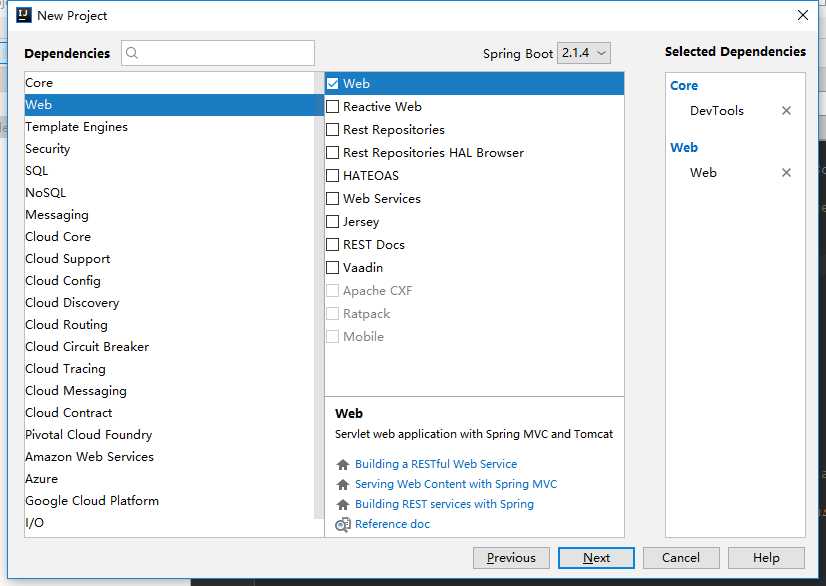Click the Core heading in Selected Dependencies
Viewport: 826px width, 586px height.
pyautogui.click(x=684, y=85)
